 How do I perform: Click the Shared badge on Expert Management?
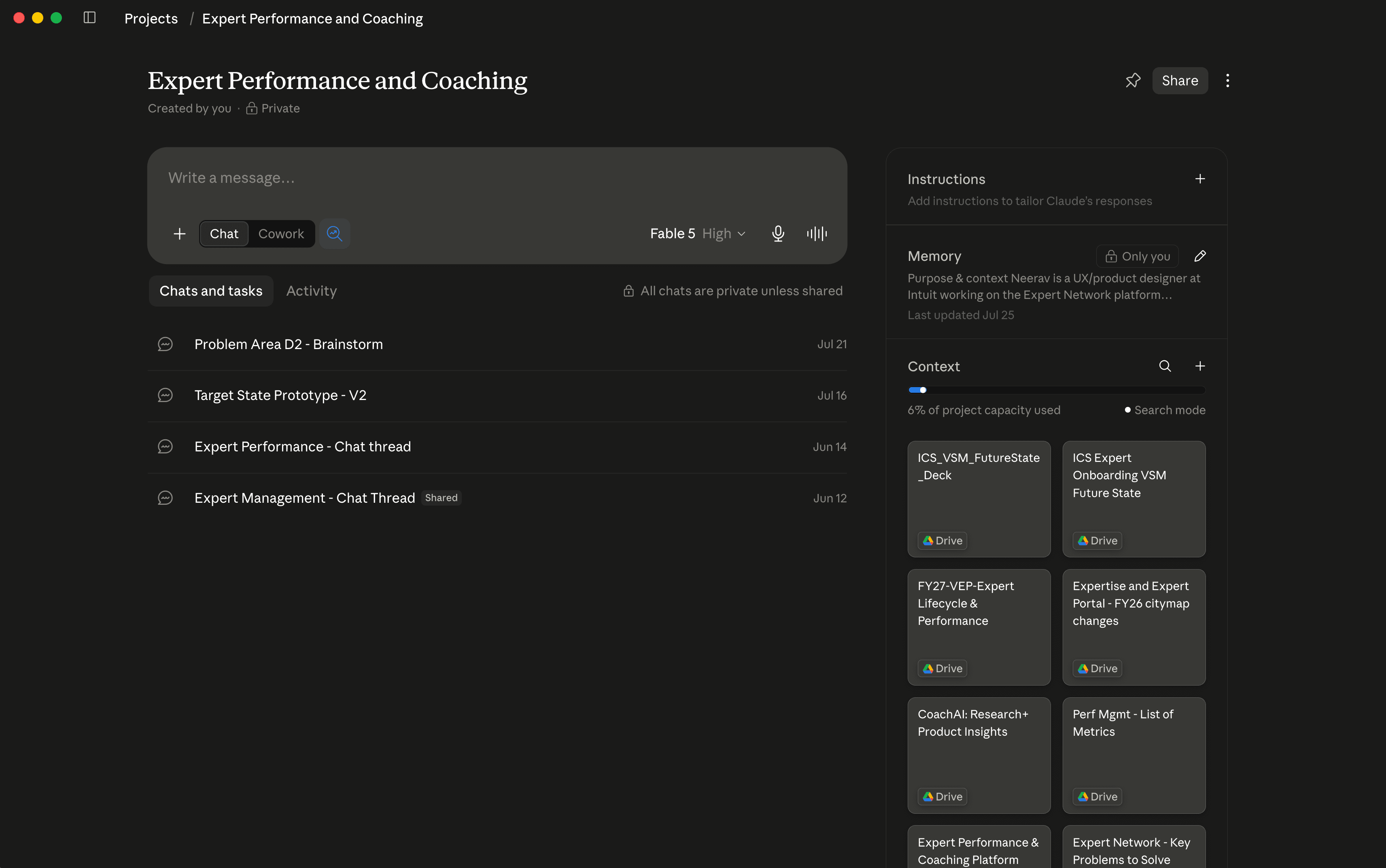click(x=441, y=498)
